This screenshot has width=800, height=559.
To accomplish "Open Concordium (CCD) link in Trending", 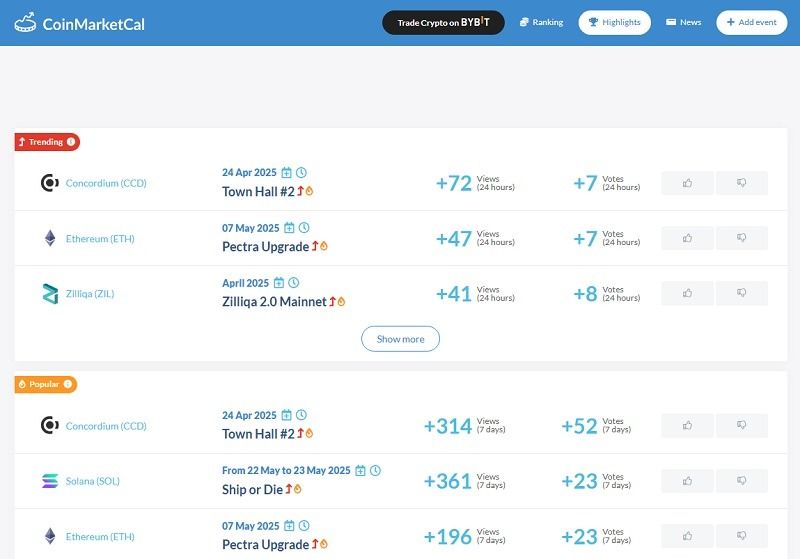I will [x=106, y=183].
